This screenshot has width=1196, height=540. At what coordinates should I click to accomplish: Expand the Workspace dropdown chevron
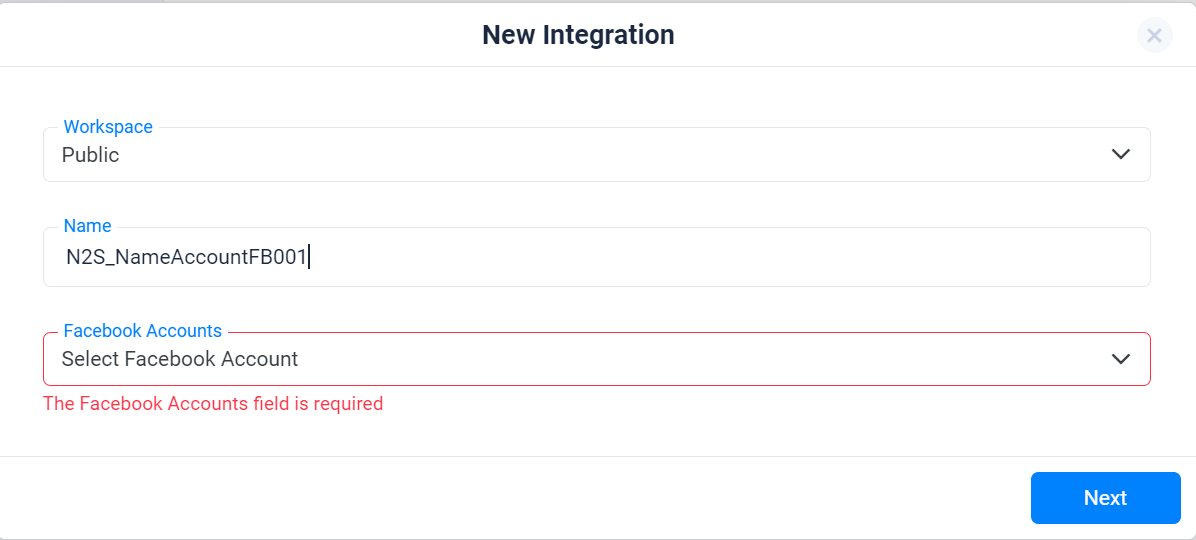pos(1120,154)
